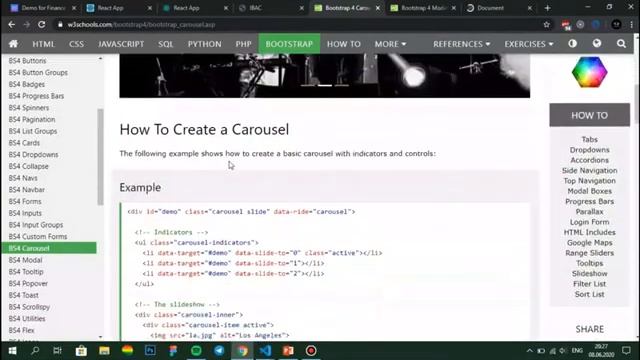This screenshot has width=640, height=360.
Task: Show hidden system tray icons
Action: pyautogui.click(x=529, y=351)
